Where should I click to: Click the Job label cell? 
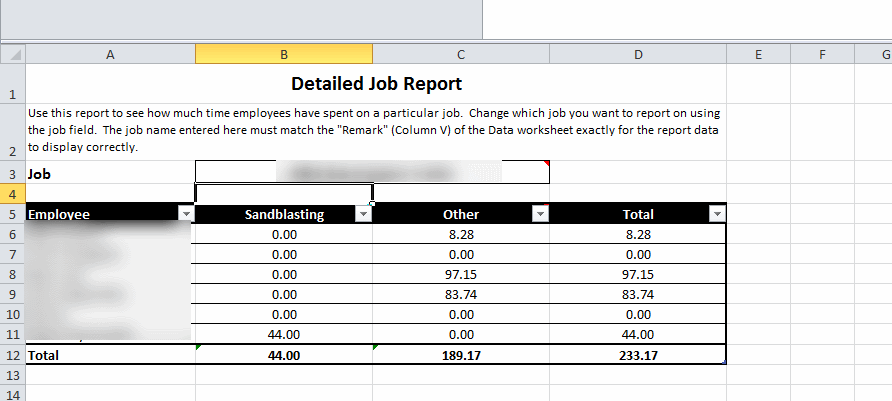(110, 172)
